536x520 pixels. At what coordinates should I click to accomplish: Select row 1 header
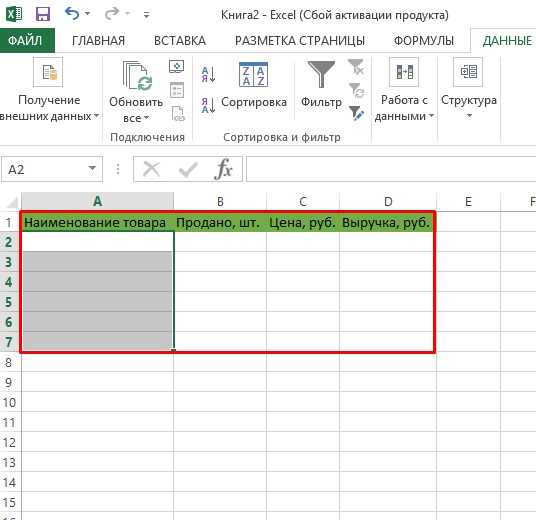click(10, 223)
